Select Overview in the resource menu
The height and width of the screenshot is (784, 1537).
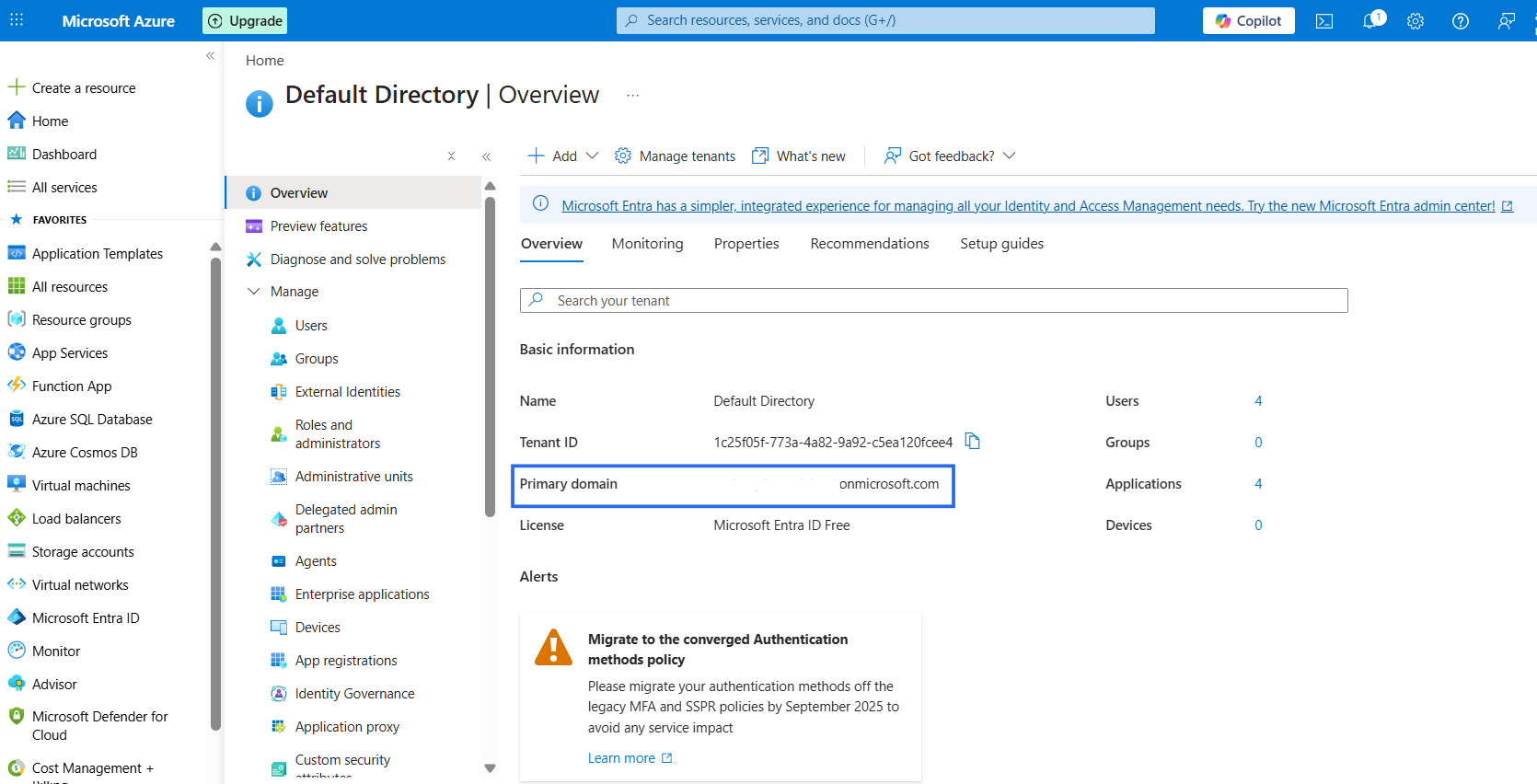(353, 193)
